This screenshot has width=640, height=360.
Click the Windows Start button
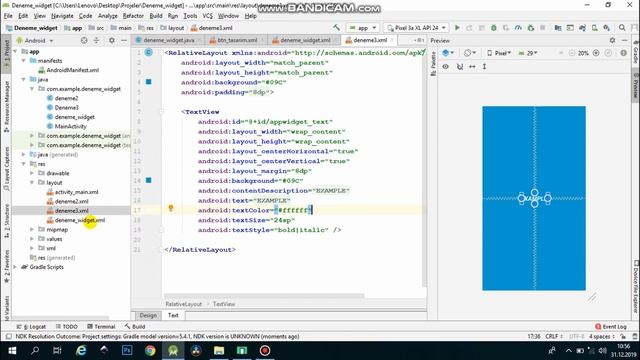pyautogui.click(x=12, y=351)
